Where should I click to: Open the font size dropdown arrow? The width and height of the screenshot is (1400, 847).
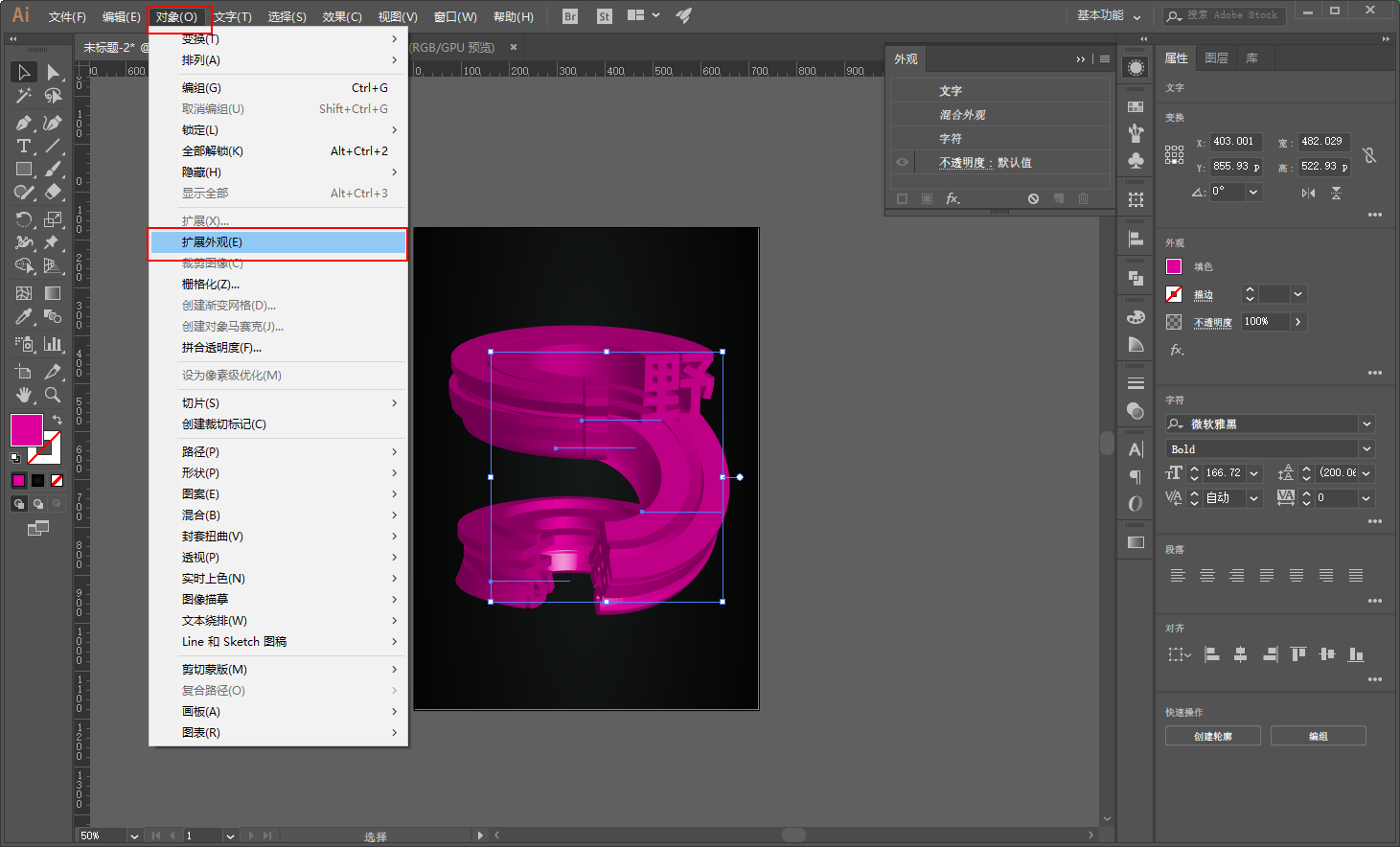pos(1253,473)
